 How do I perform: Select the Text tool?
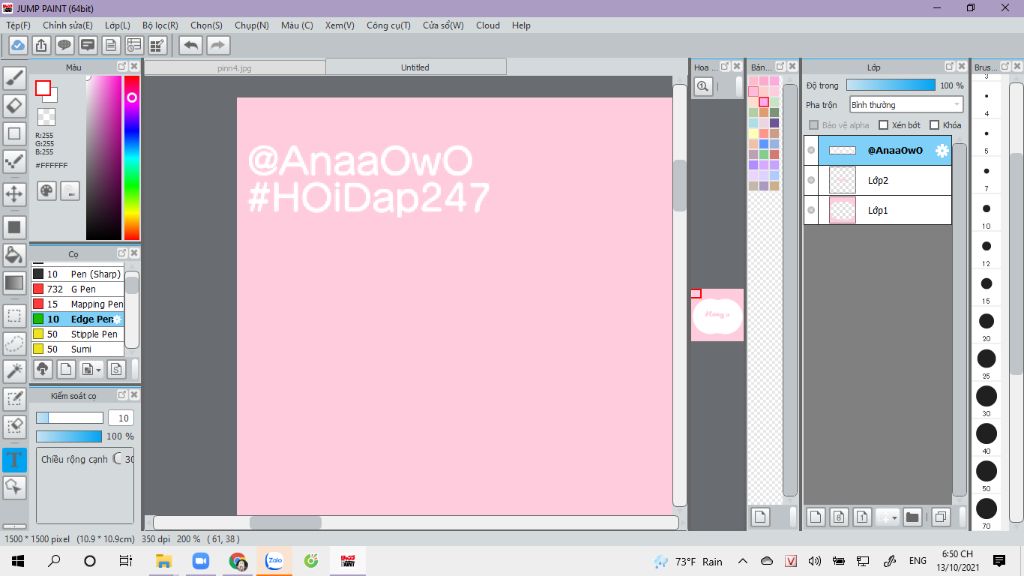(x=14, y=460)
